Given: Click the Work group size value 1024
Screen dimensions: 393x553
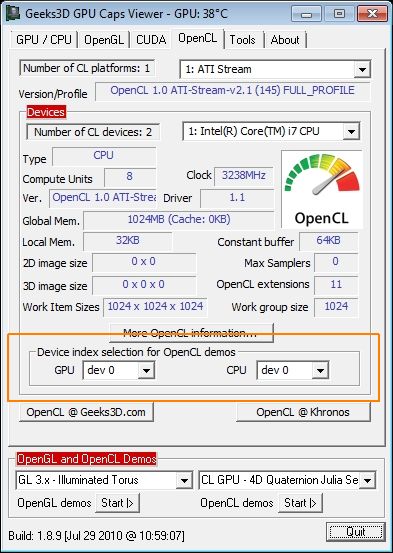Looking at the screenshot, I should tap(335, 307).
